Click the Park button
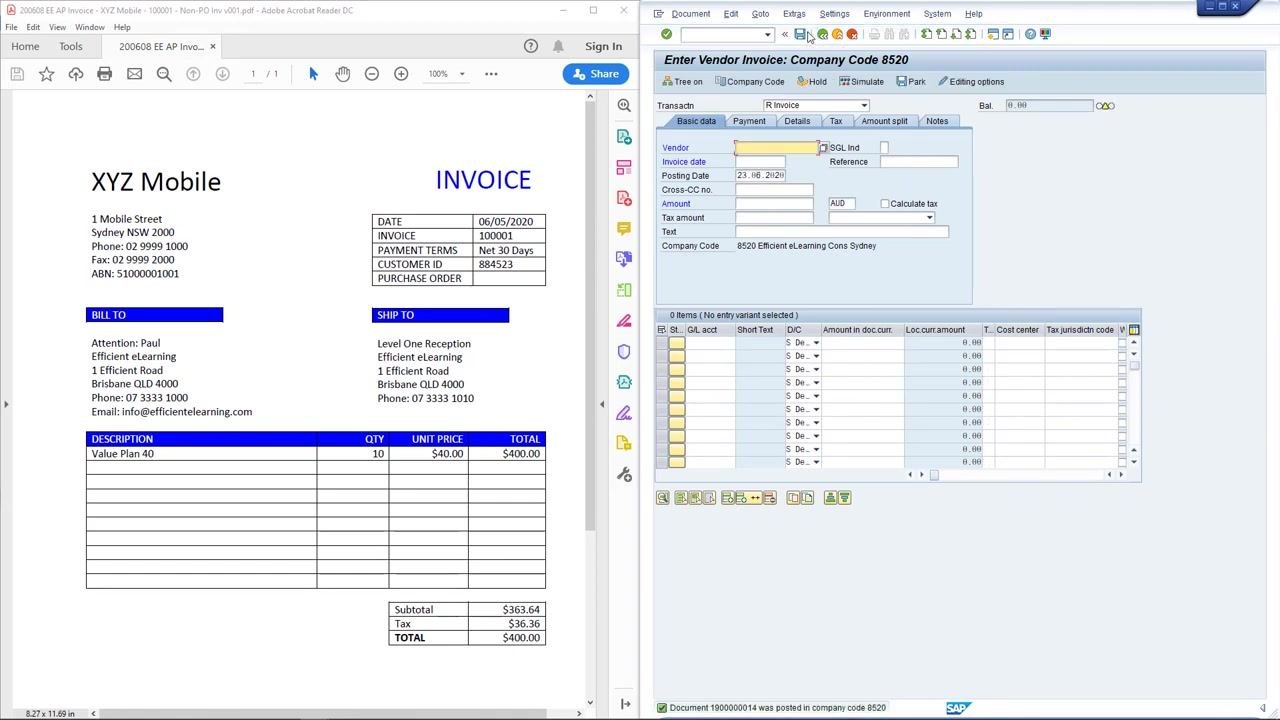The height and width of the screenshot is (720, 1280). click(911, 82)
